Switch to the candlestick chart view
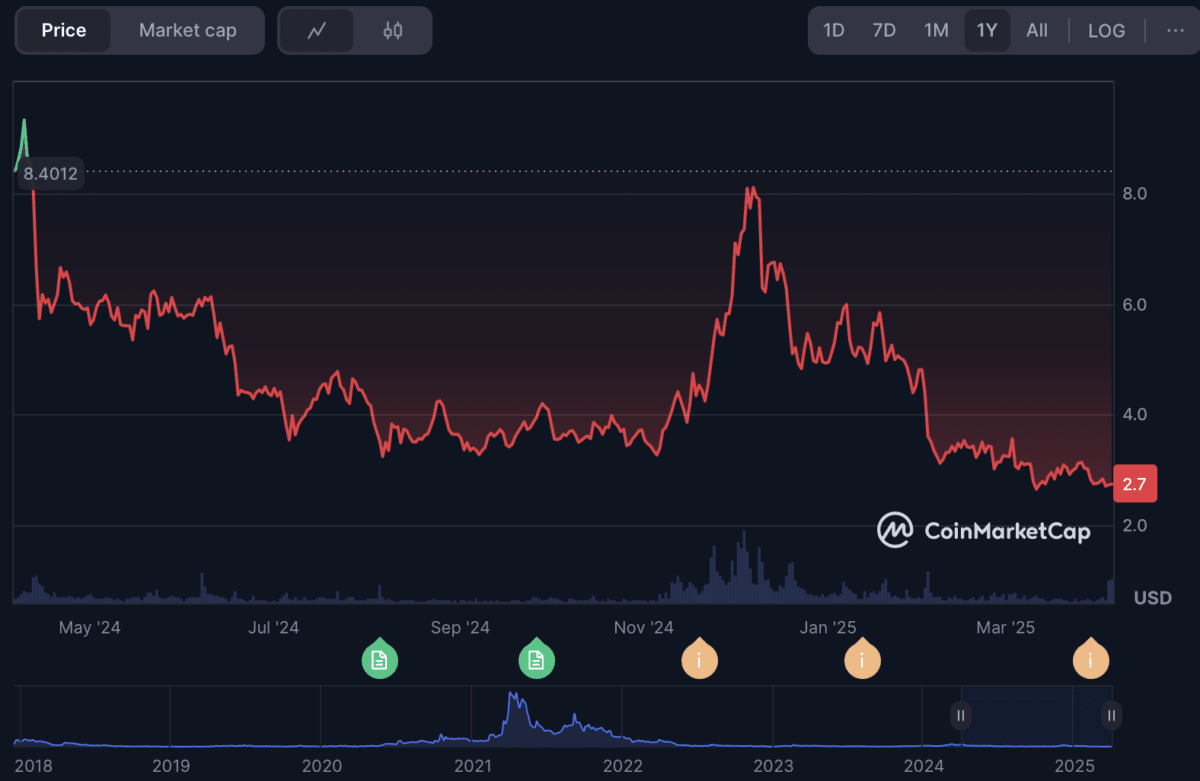Image resolution: width=1200 pixels, height=781 pixels. (392, 31)
